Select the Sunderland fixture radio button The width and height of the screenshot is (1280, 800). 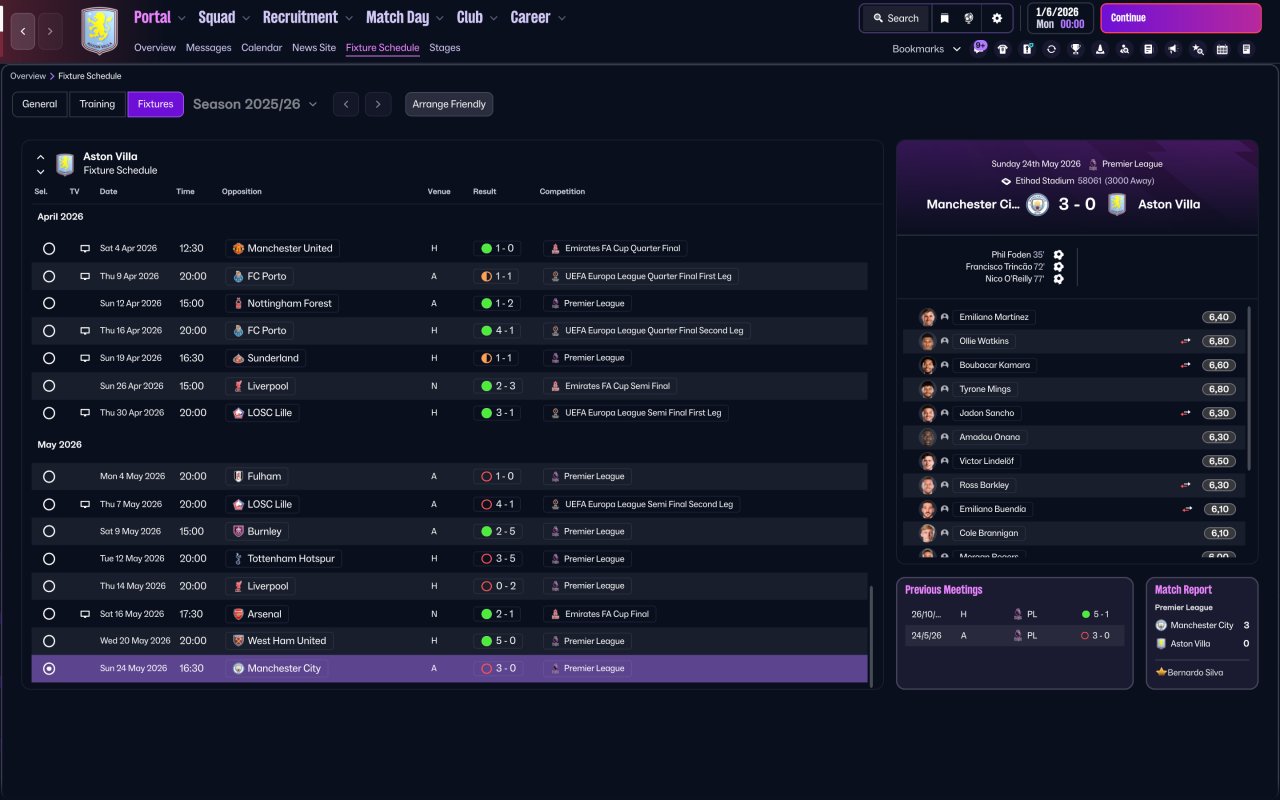point(49,358)
